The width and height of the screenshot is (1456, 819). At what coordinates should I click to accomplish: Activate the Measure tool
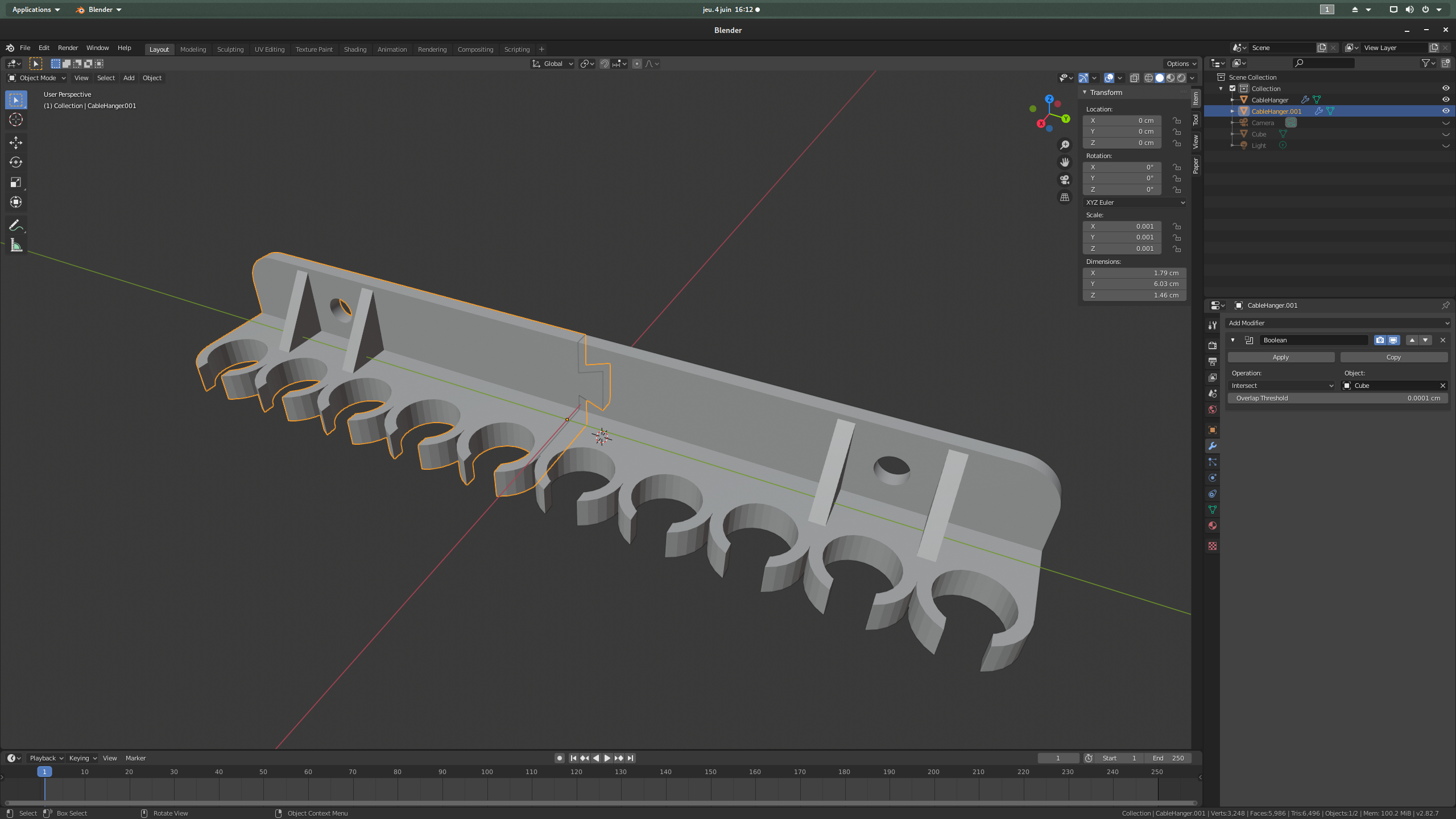tap(16, 246)
